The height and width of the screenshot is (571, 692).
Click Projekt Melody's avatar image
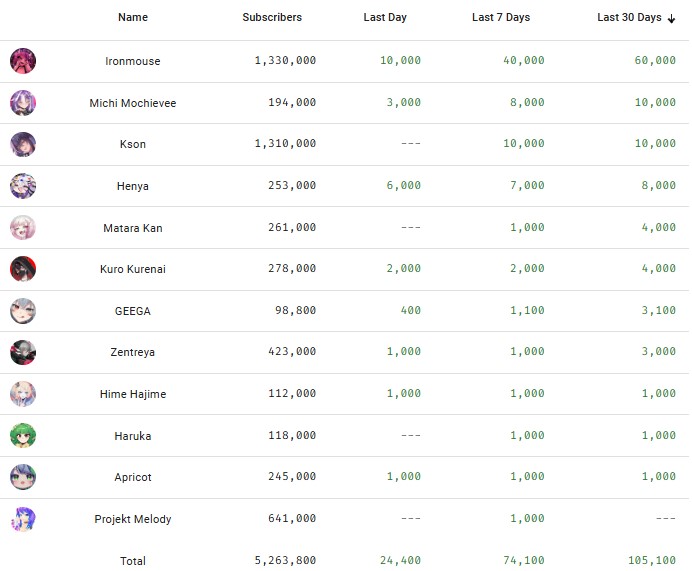tap(23, 519)
